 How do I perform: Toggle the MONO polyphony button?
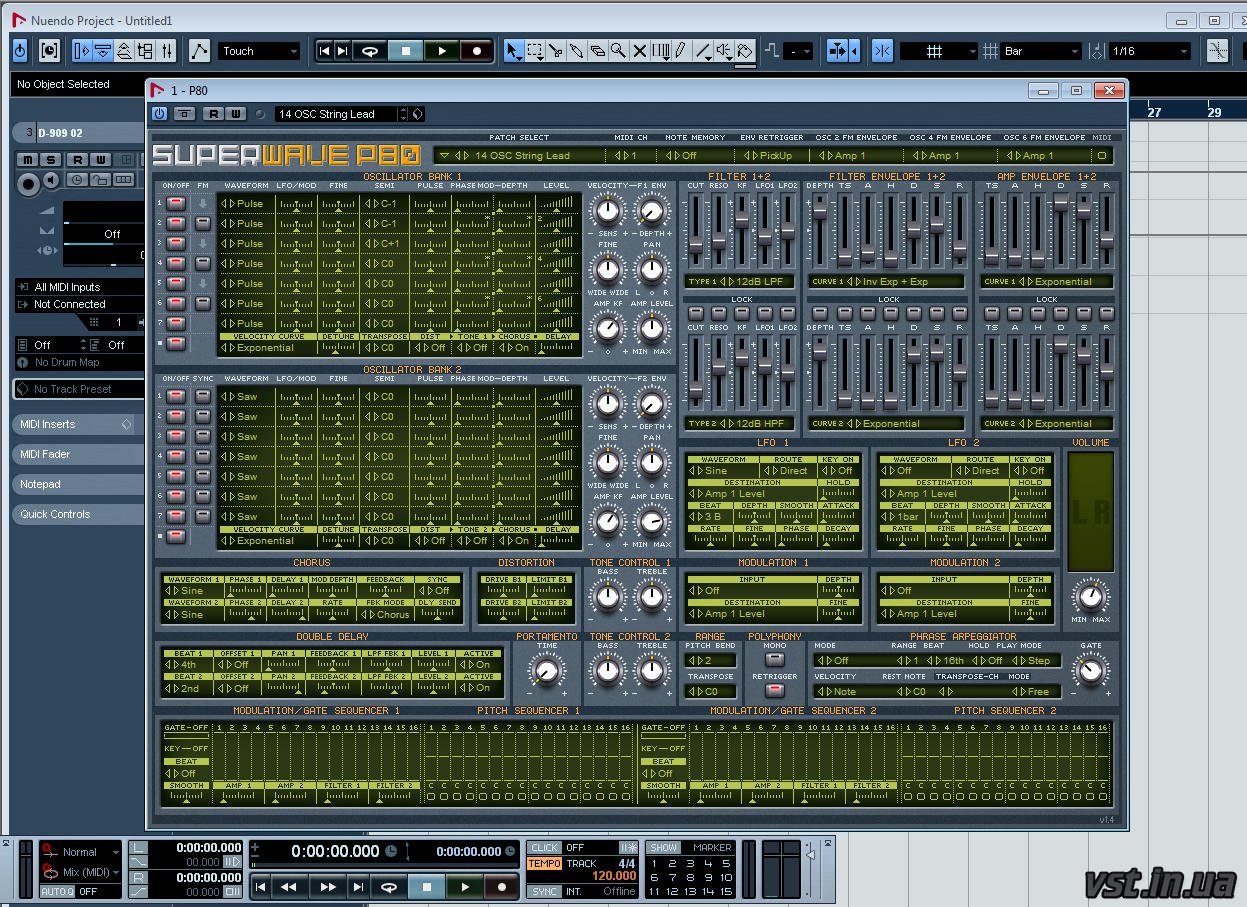click(x=775, y=659)
